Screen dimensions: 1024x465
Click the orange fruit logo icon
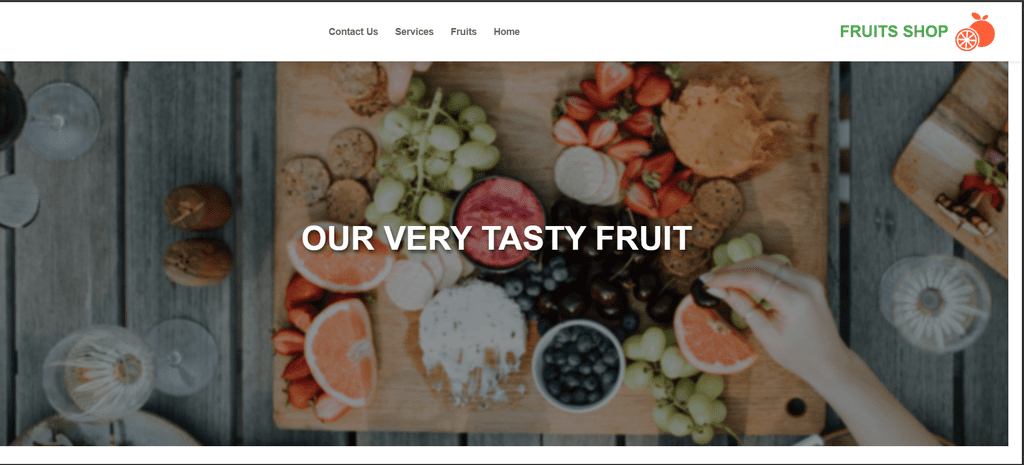[x=974, y=32]
